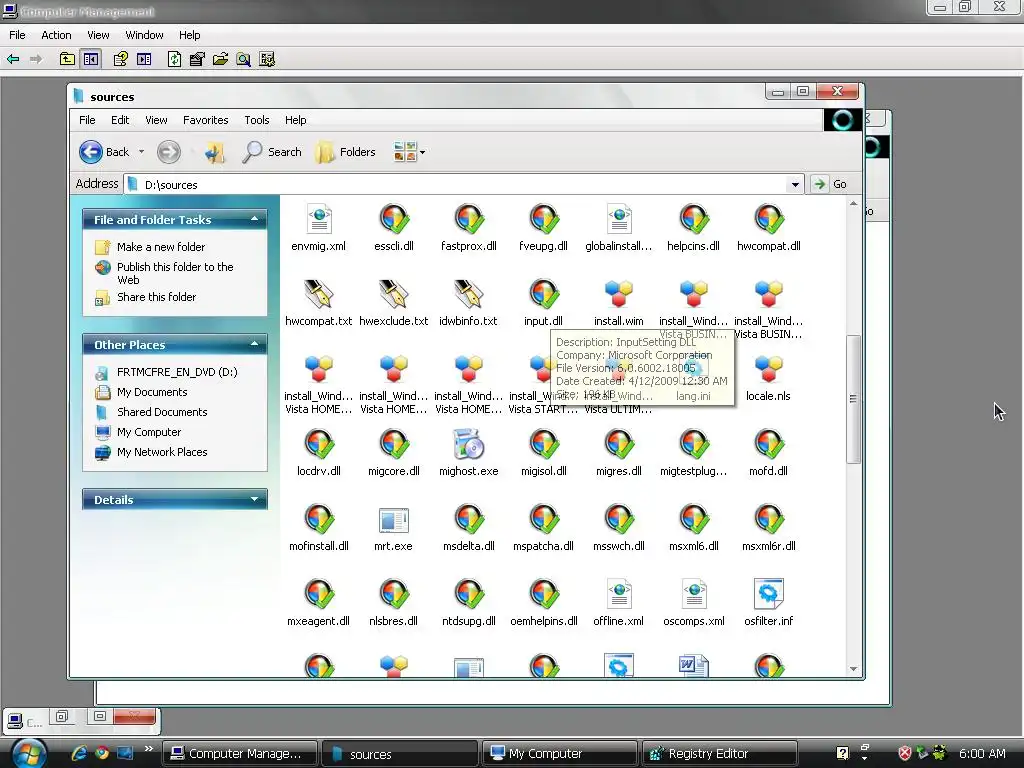Click the red shield security tray icon

(904, 753)
